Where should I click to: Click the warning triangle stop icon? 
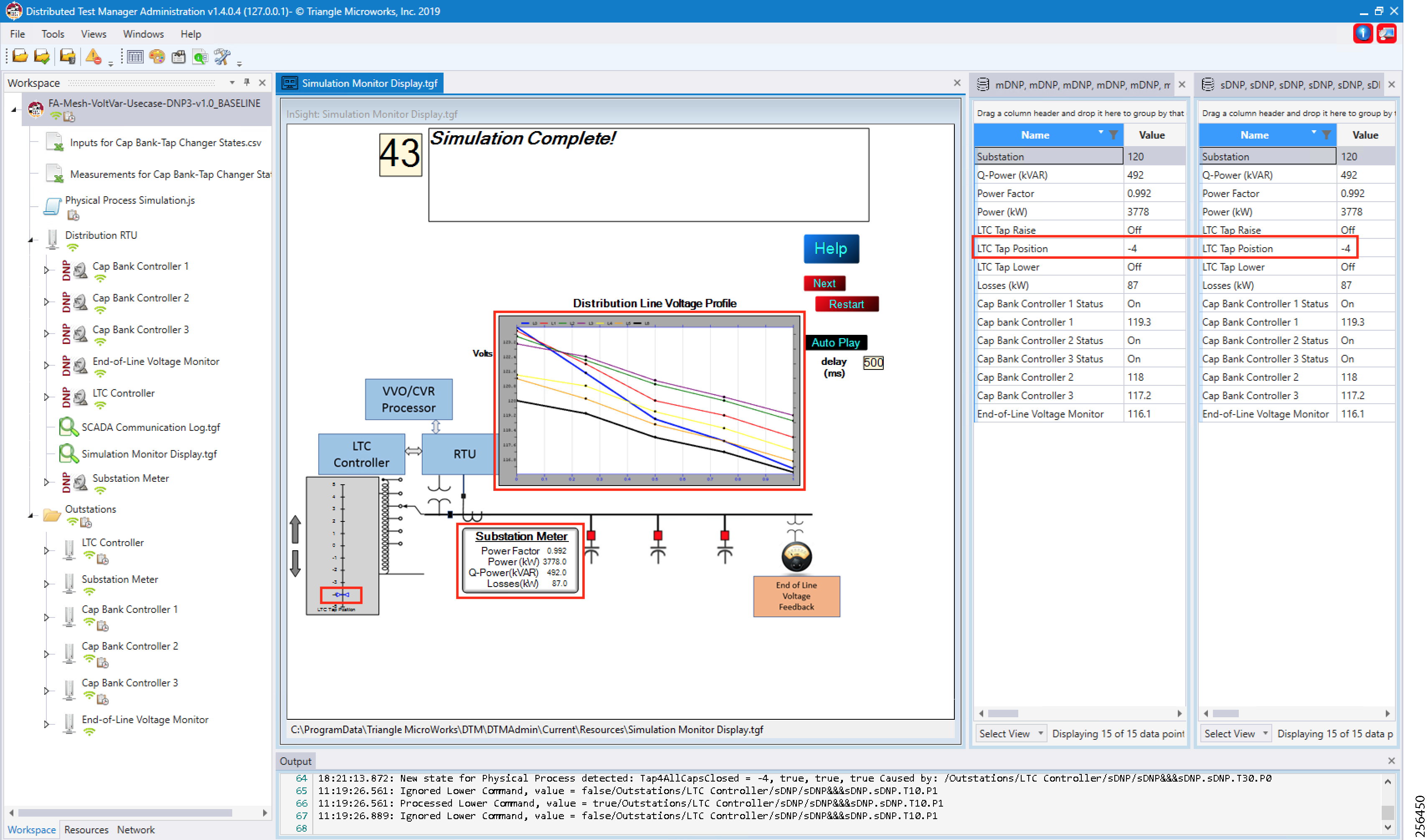coord(94,56)
